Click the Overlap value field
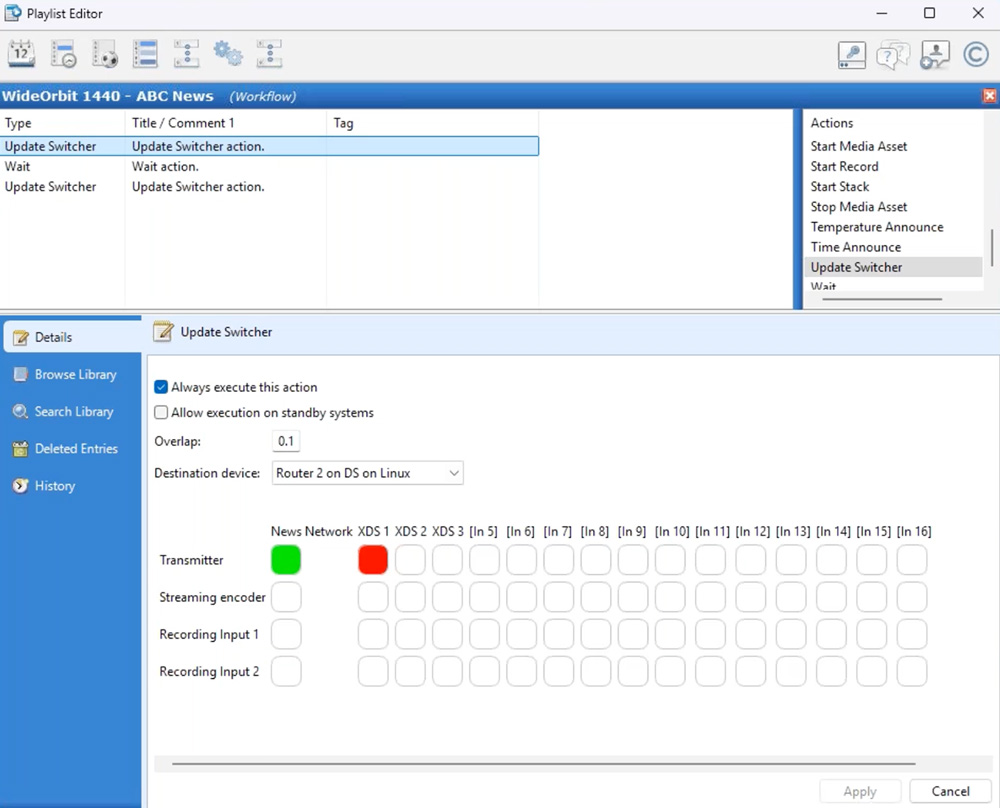1000x808 pixels. (286, 441)
